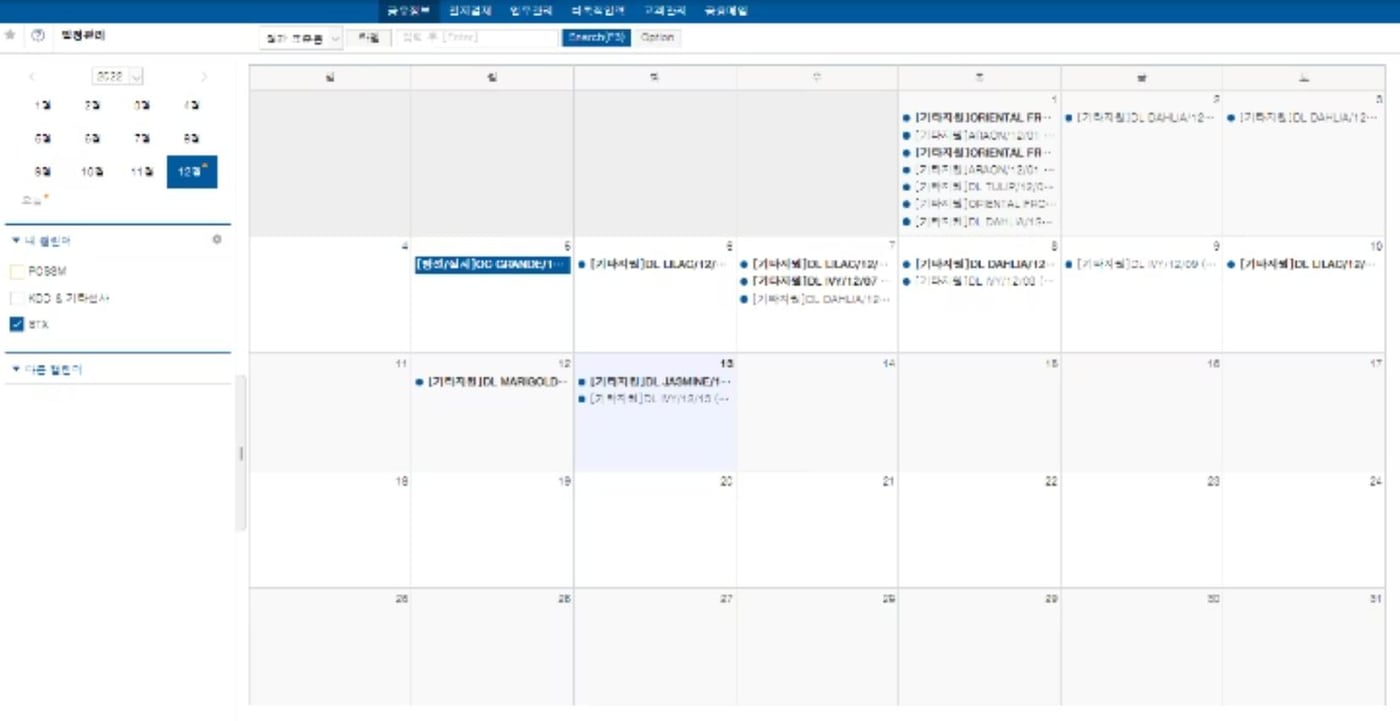Select month 11월 in mini calendar
The height and width of the screenshot is (721, 1400).
point(142,172)
